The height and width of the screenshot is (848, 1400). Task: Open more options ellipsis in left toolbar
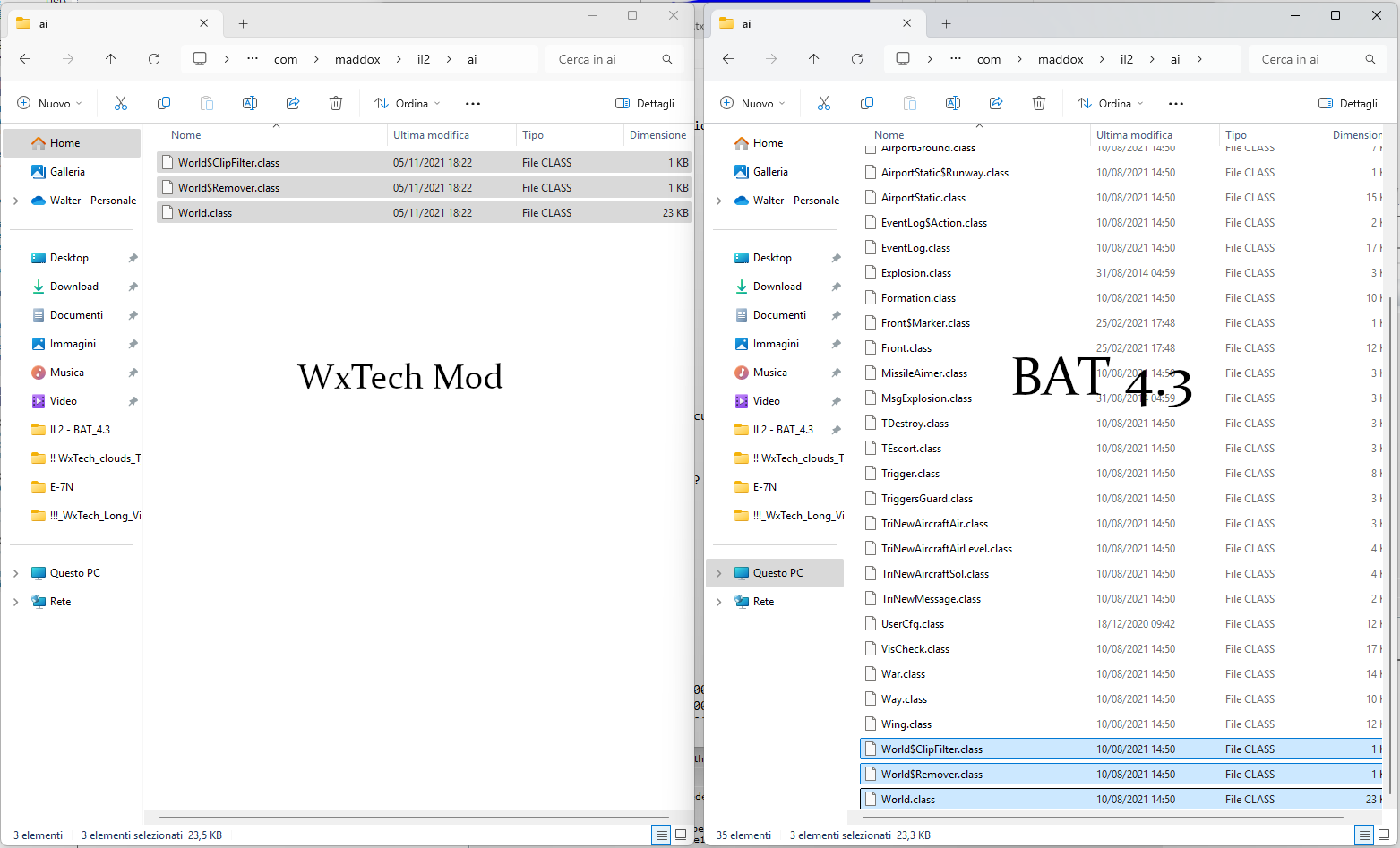473,103
